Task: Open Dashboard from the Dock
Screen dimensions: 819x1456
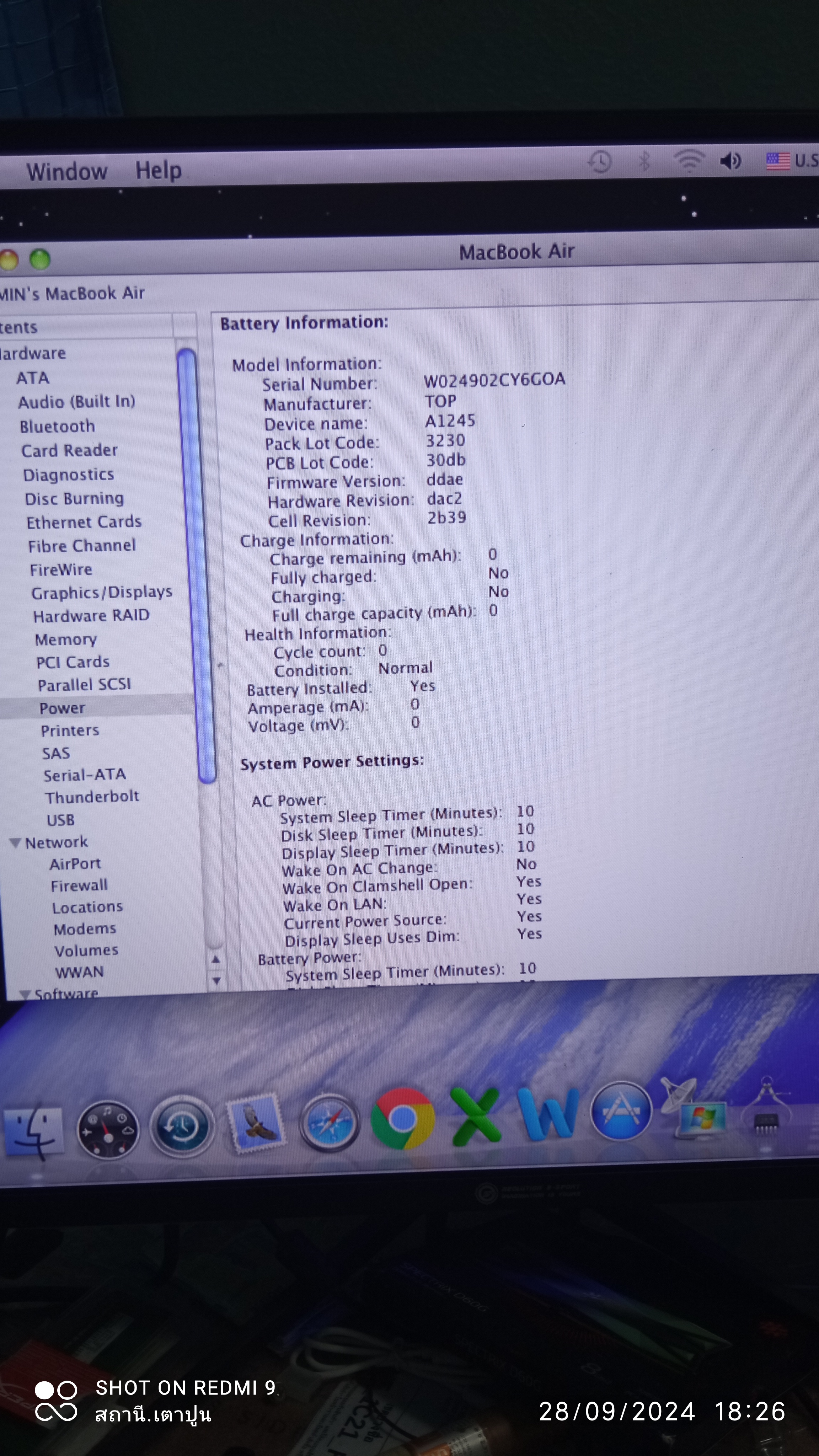Action: pos(108,1129)
